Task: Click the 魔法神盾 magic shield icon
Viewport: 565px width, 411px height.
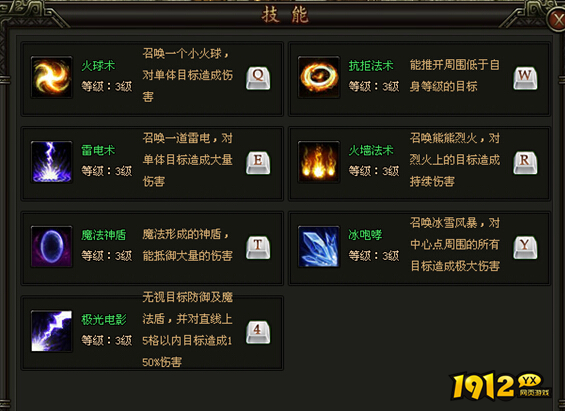Action: point(52,246)
